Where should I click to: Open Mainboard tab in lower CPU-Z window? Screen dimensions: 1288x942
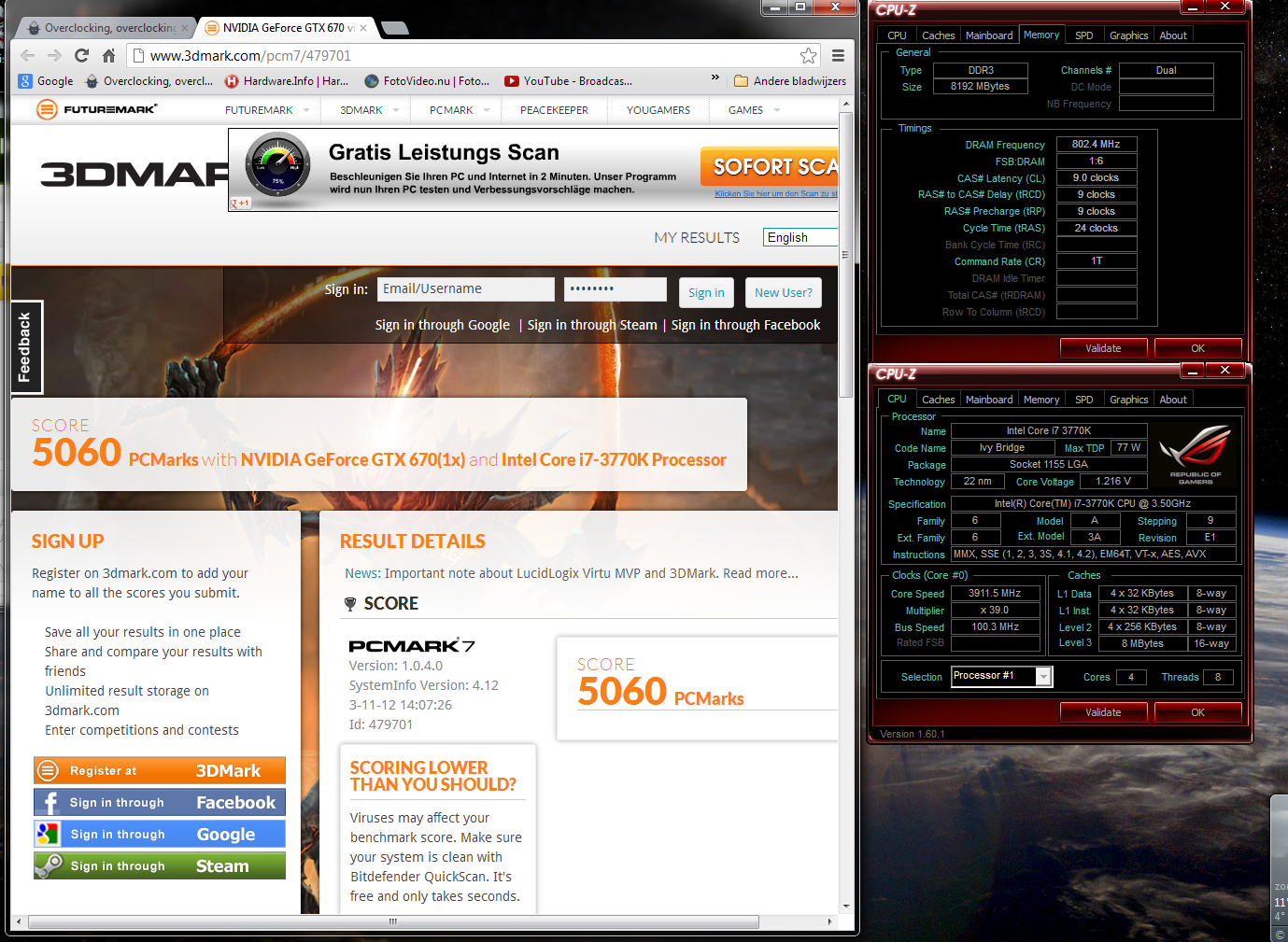(x=989, y=400)
